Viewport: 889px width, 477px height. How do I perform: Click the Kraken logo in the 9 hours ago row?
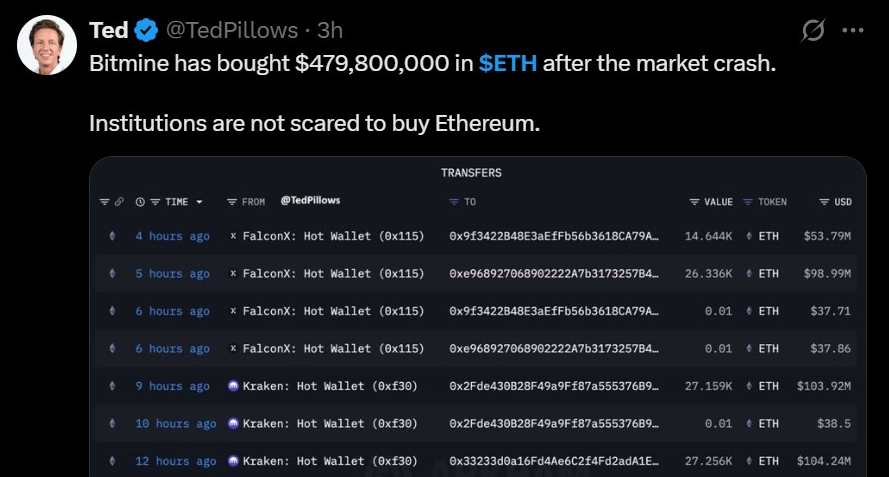pyautogui.click(x=233, y=386)
